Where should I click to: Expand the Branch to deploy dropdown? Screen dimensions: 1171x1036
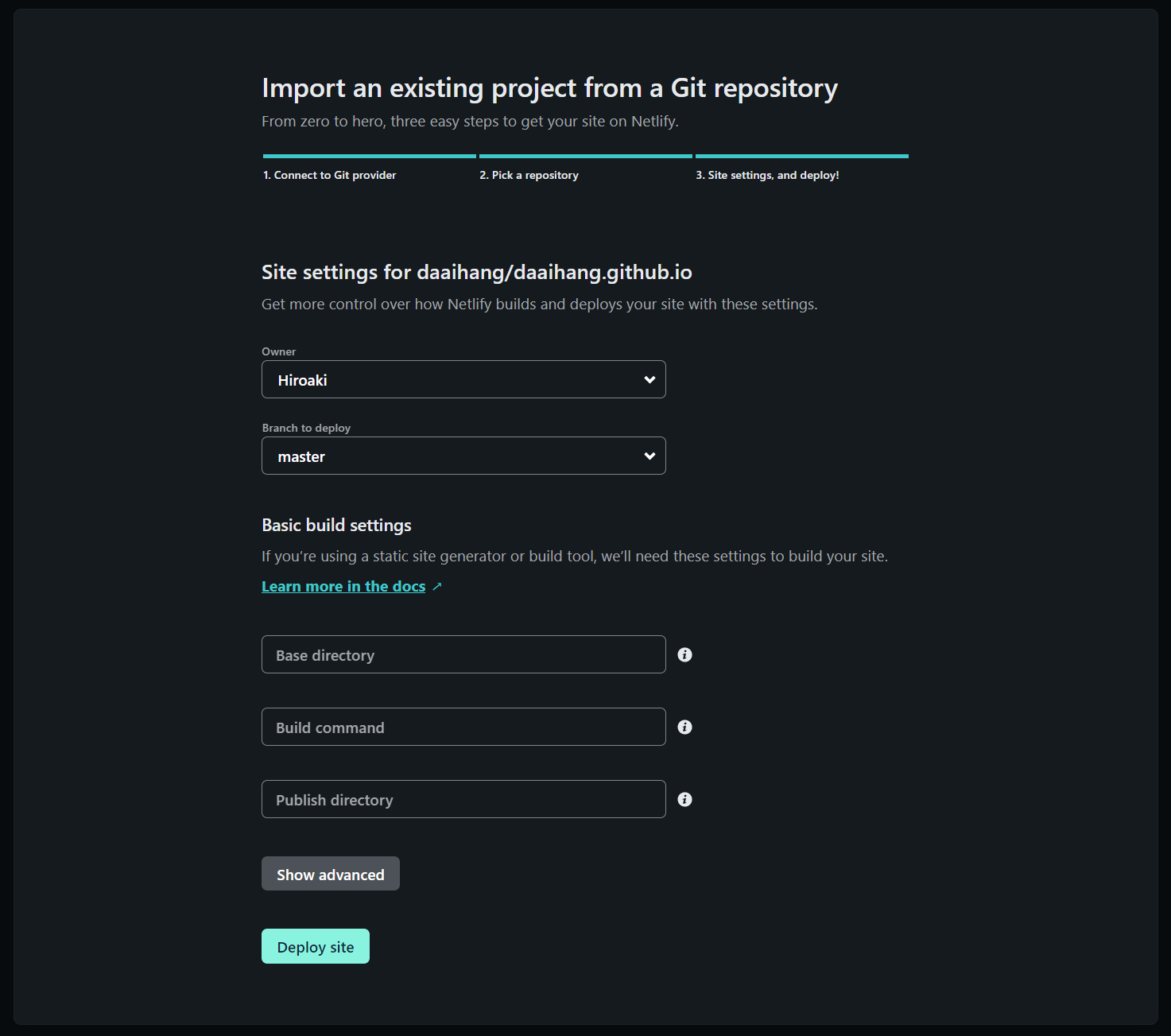pyautogui.click(x=463, y=456)
